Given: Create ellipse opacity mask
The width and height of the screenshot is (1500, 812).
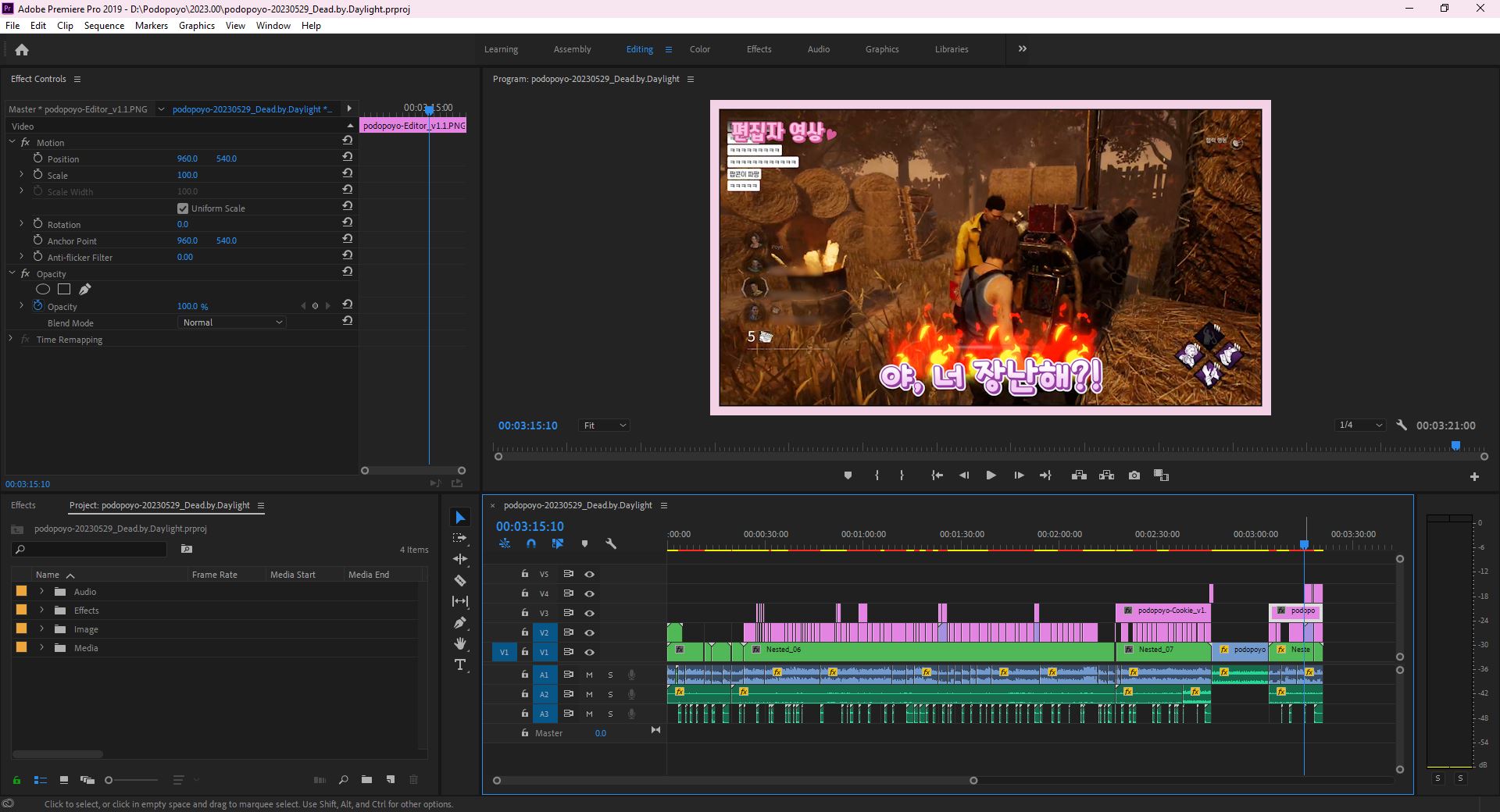Looking at the screenshot, I should point(43,289).
